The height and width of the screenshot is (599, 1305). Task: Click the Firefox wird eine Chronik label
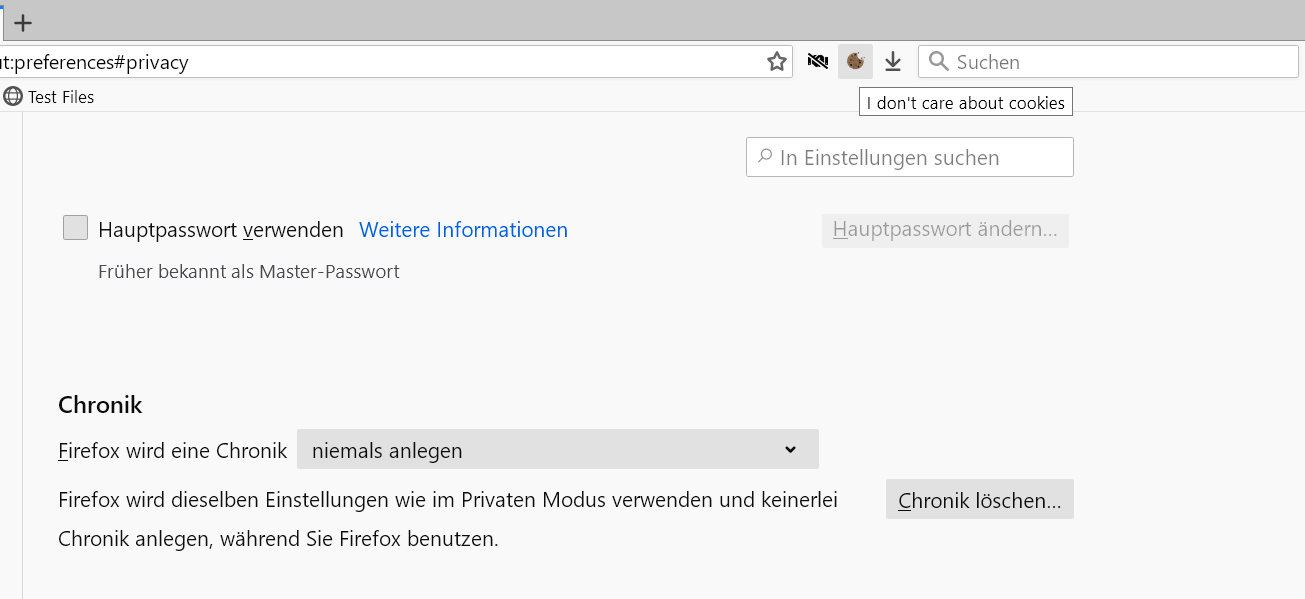click(173, 451)
